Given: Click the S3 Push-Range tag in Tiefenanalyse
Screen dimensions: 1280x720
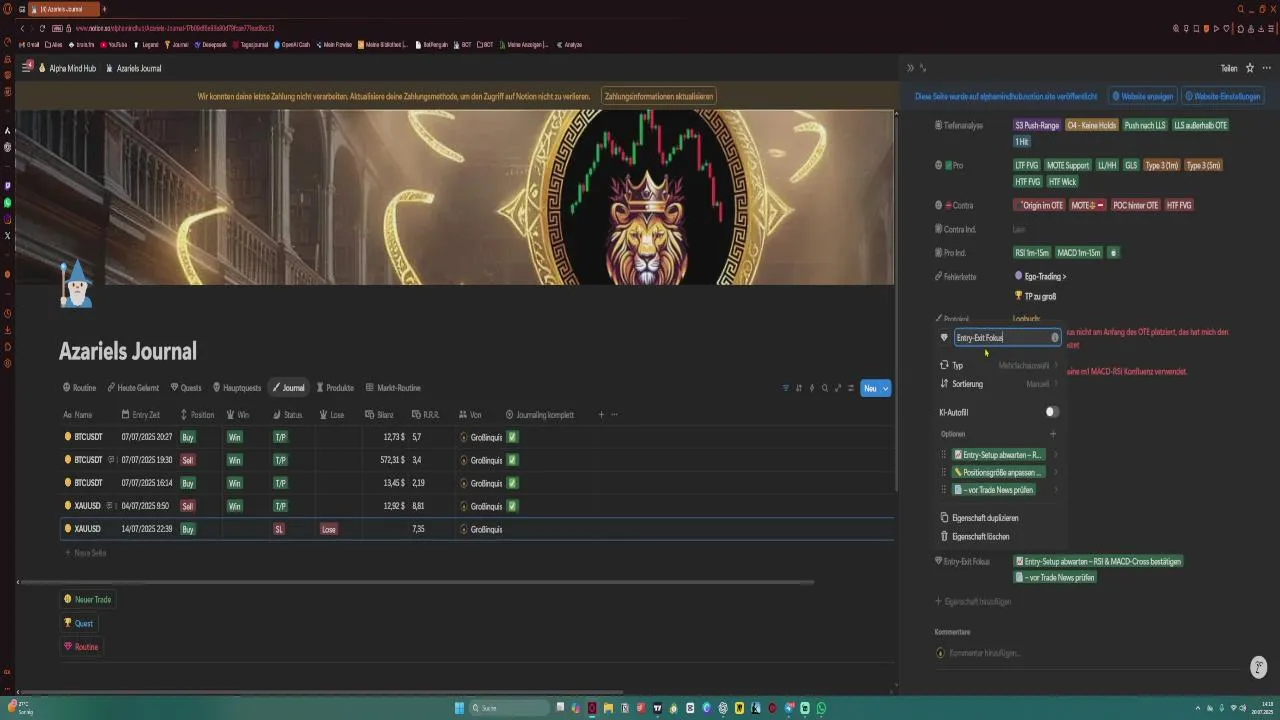Looking at the screenshot, I should pyautogui.click(x=1036, y=125).
